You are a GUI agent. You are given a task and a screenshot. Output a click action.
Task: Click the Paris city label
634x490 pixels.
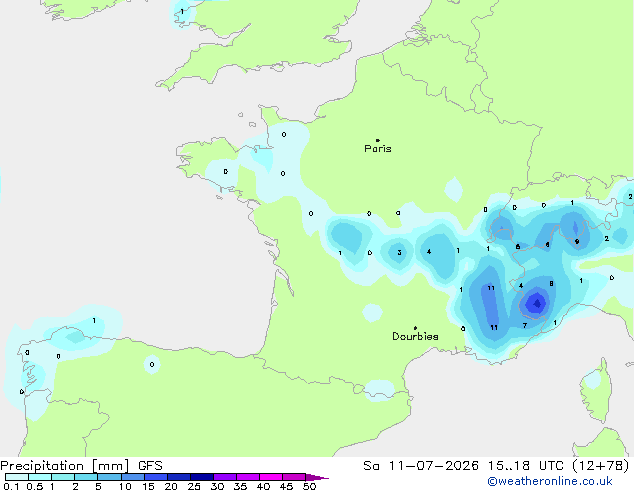(378, 149)
